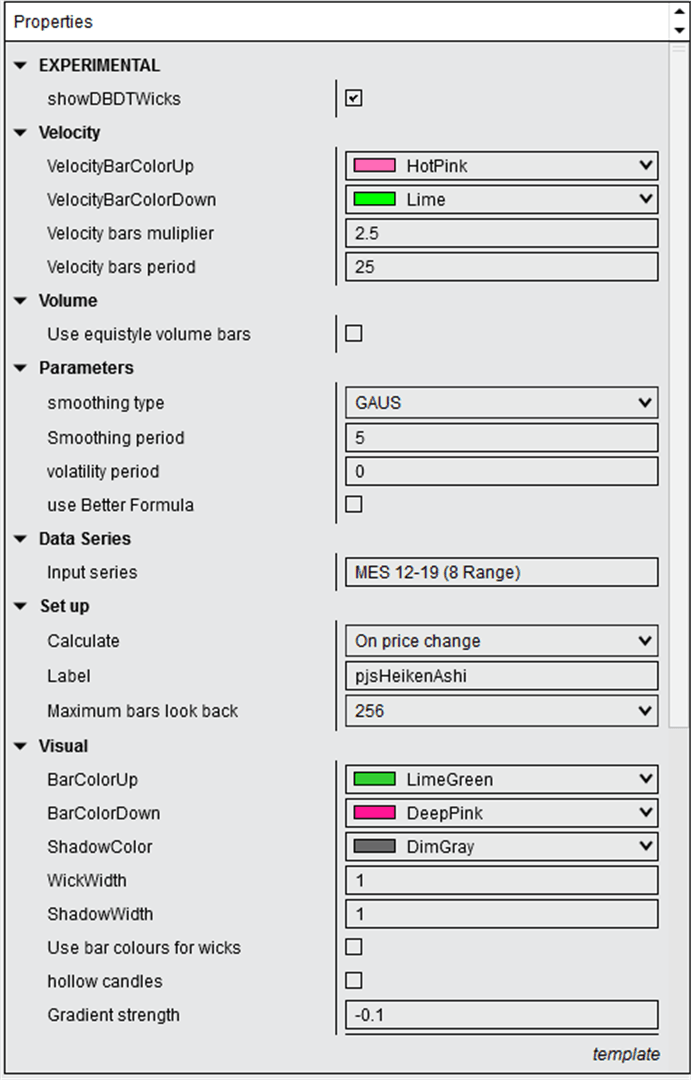Enable the hollow candles checkbox
Image resolution: width=691 pixels, height=1080 pixels.
pyautogui.click(x=353, y=981)
